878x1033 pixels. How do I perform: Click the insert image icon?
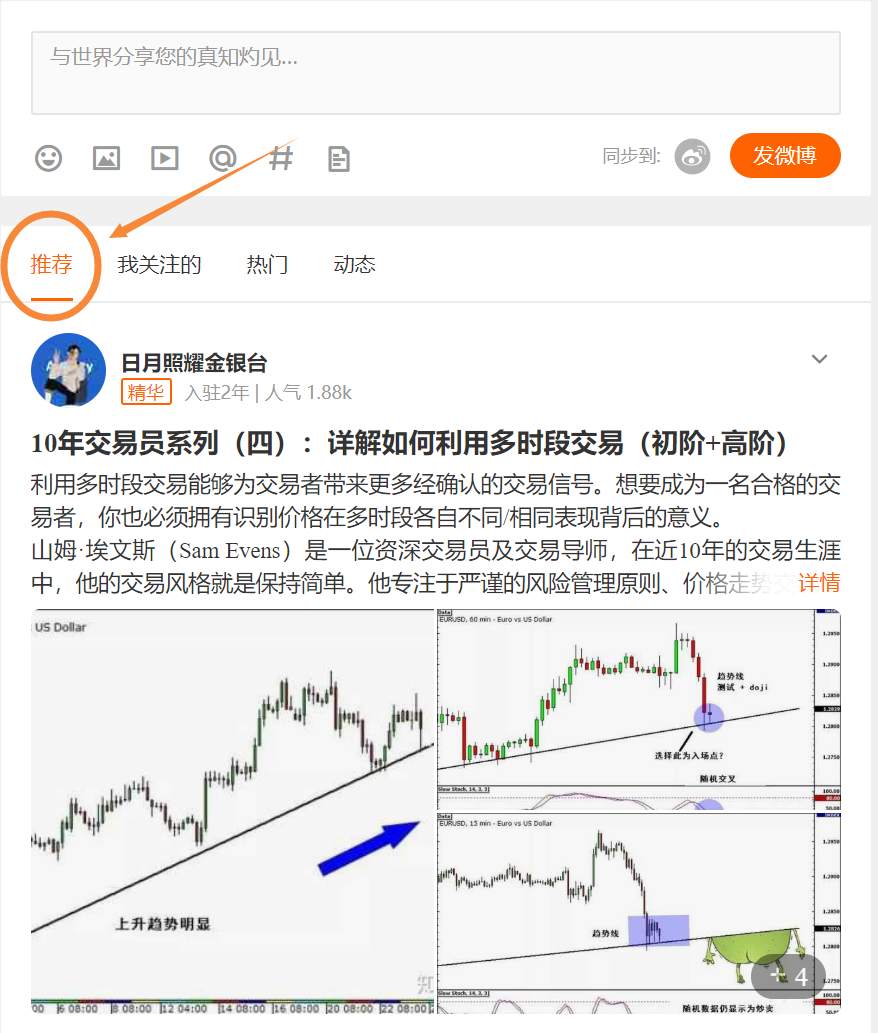pos(106,158)
